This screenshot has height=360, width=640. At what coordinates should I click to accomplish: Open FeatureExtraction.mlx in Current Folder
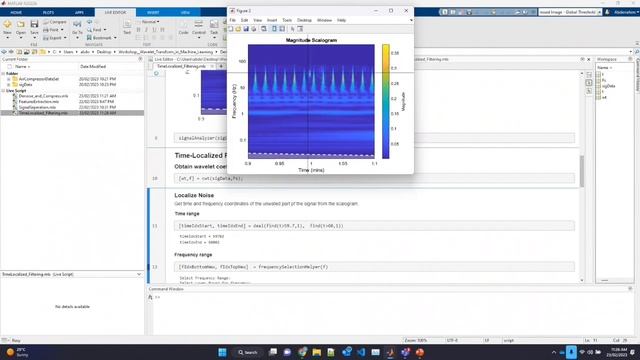pos(39,102)
